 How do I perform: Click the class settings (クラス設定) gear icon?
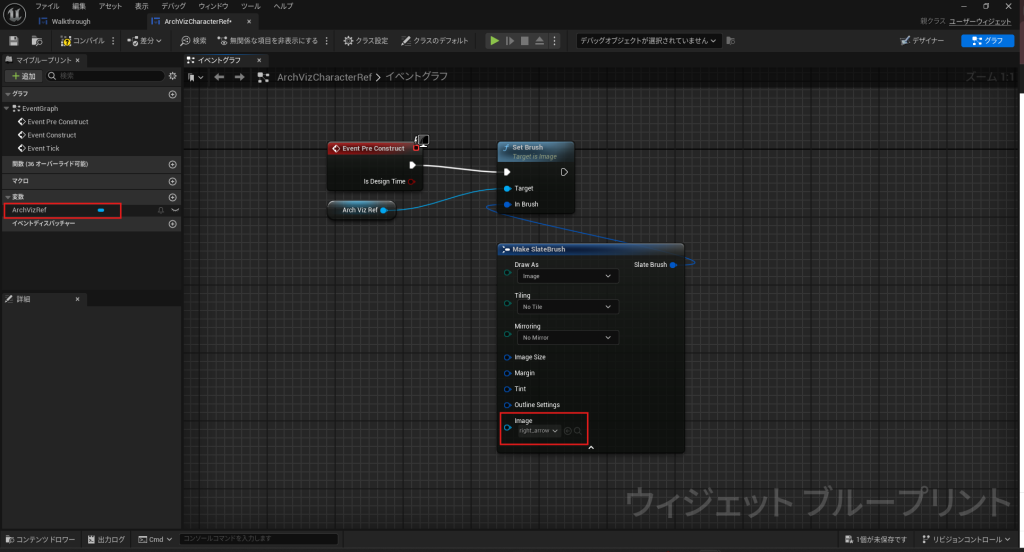(x=348, y=41)
